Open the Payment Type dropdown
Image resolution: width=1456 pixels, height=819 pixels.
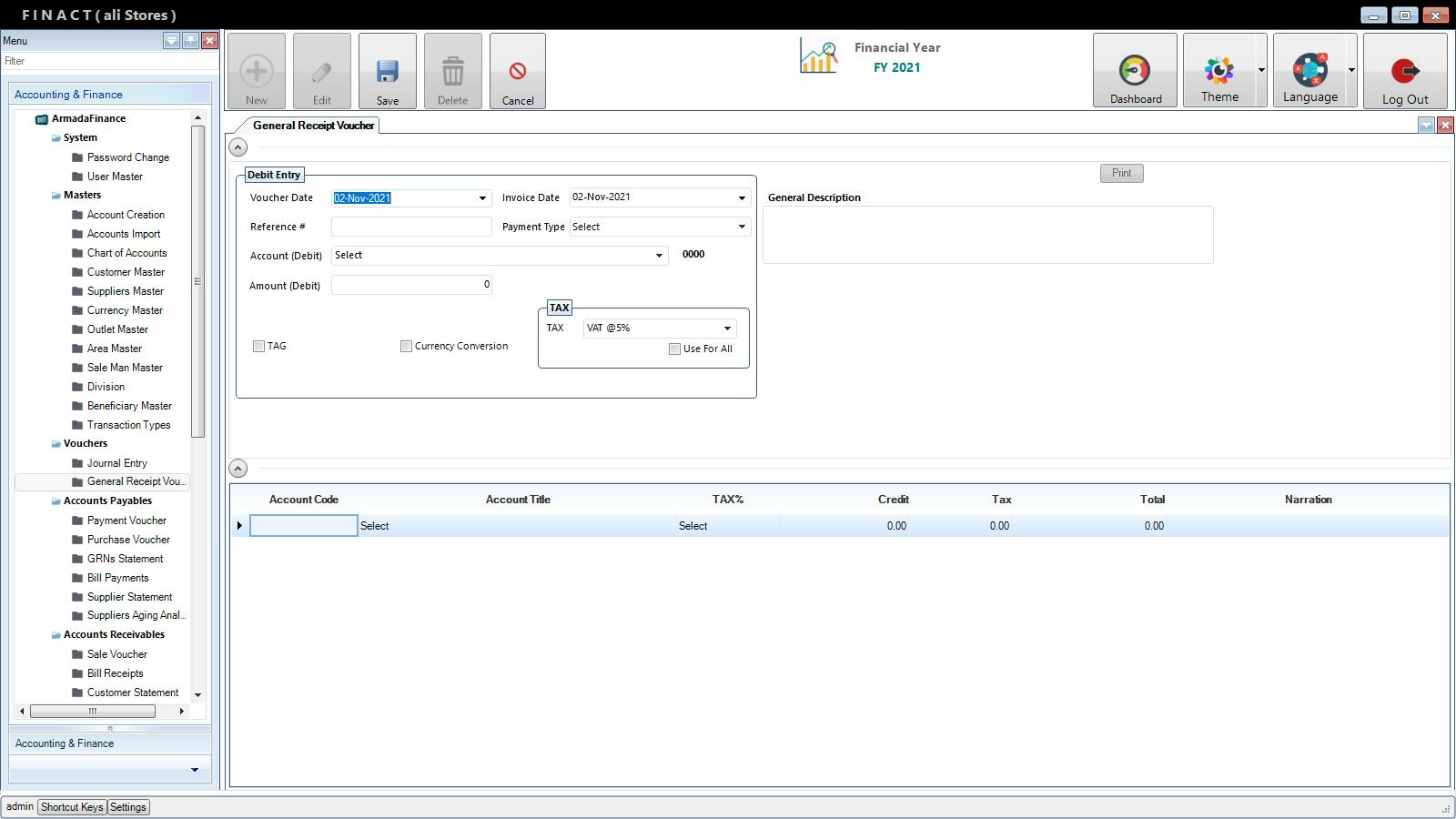pos(741,227)
